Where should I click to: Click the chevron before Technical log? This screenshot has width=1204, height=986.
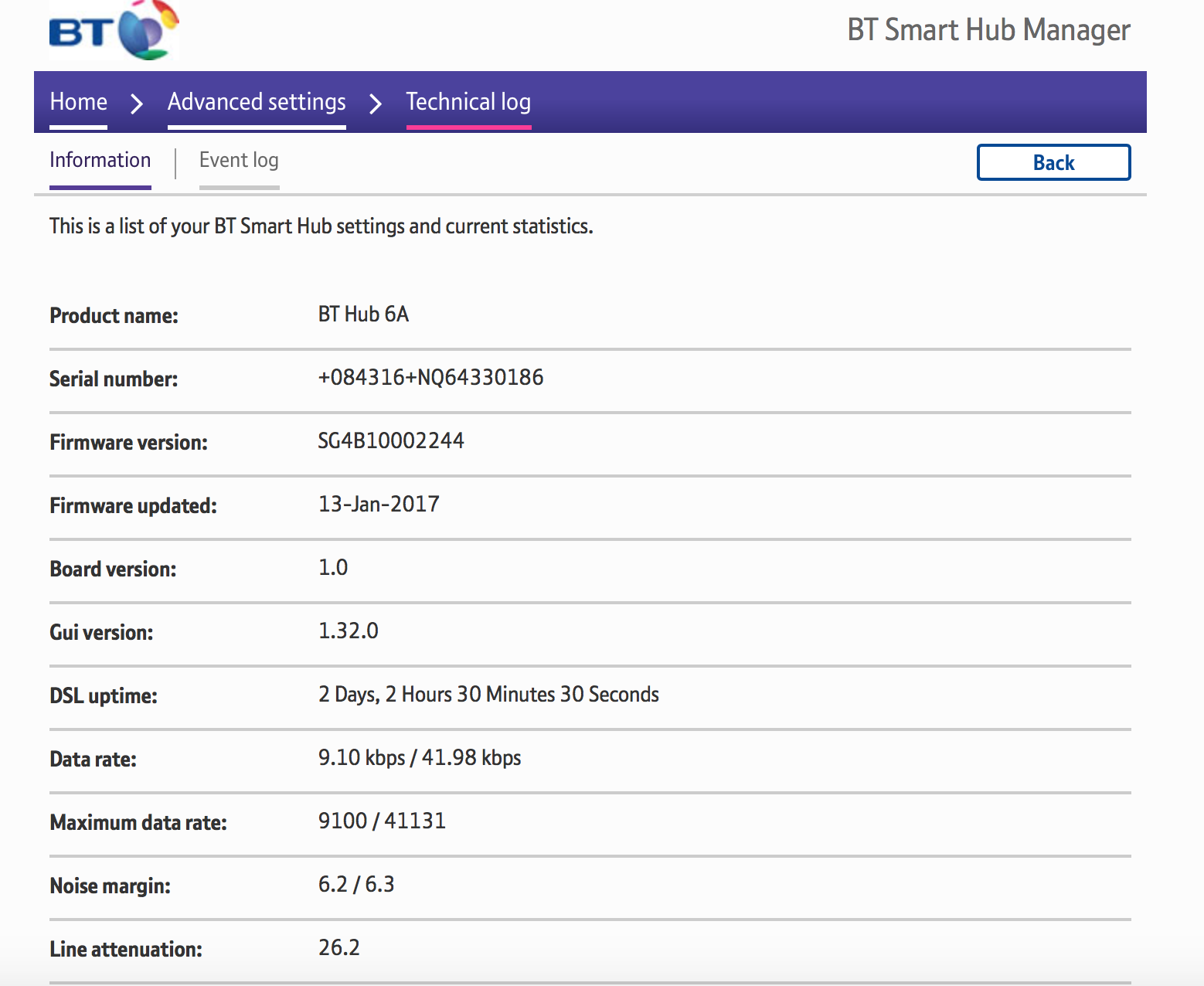click(376, 102)
